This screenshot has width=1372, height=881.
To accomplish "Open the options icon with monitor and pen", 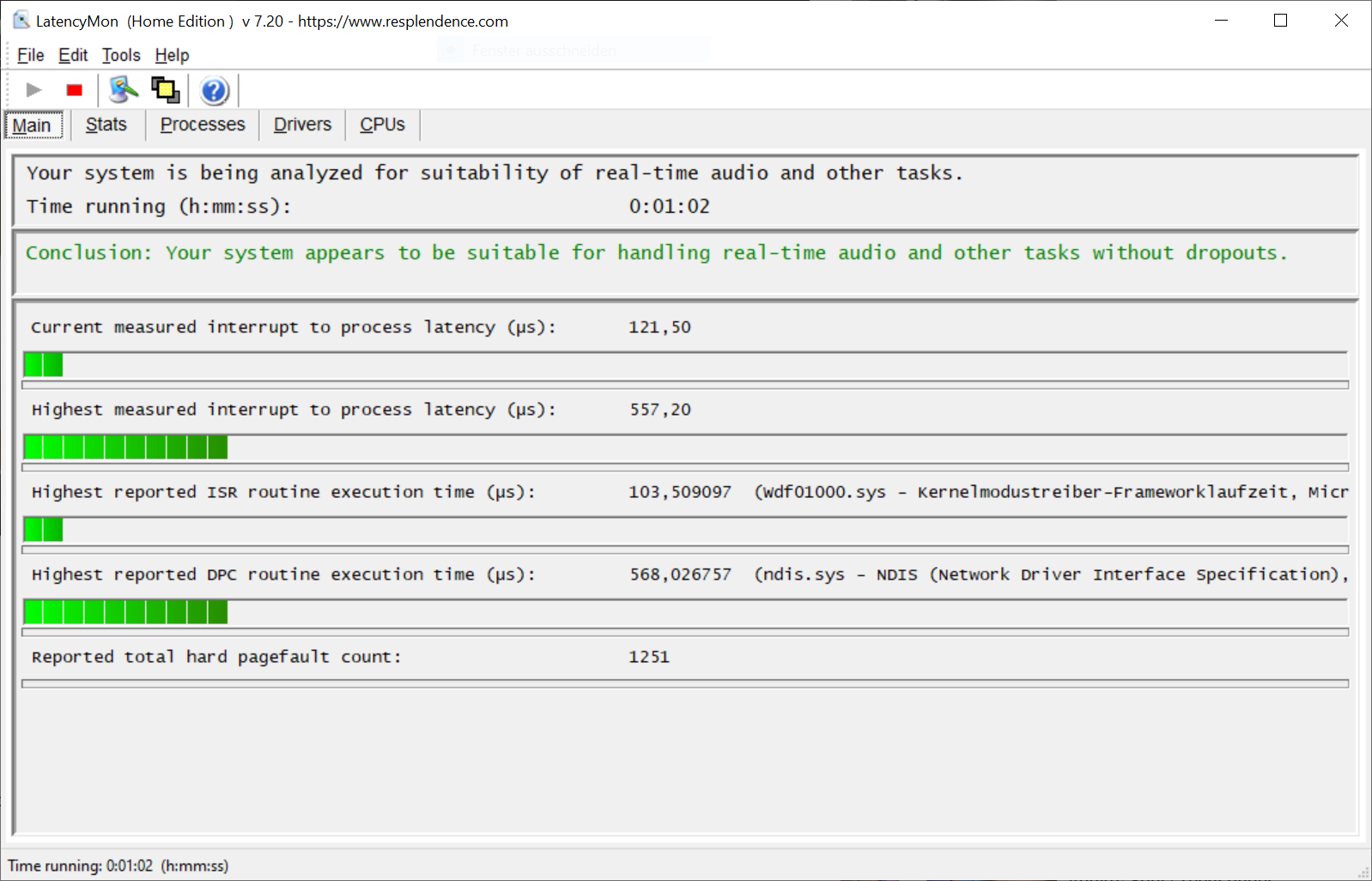I will 124,90.
